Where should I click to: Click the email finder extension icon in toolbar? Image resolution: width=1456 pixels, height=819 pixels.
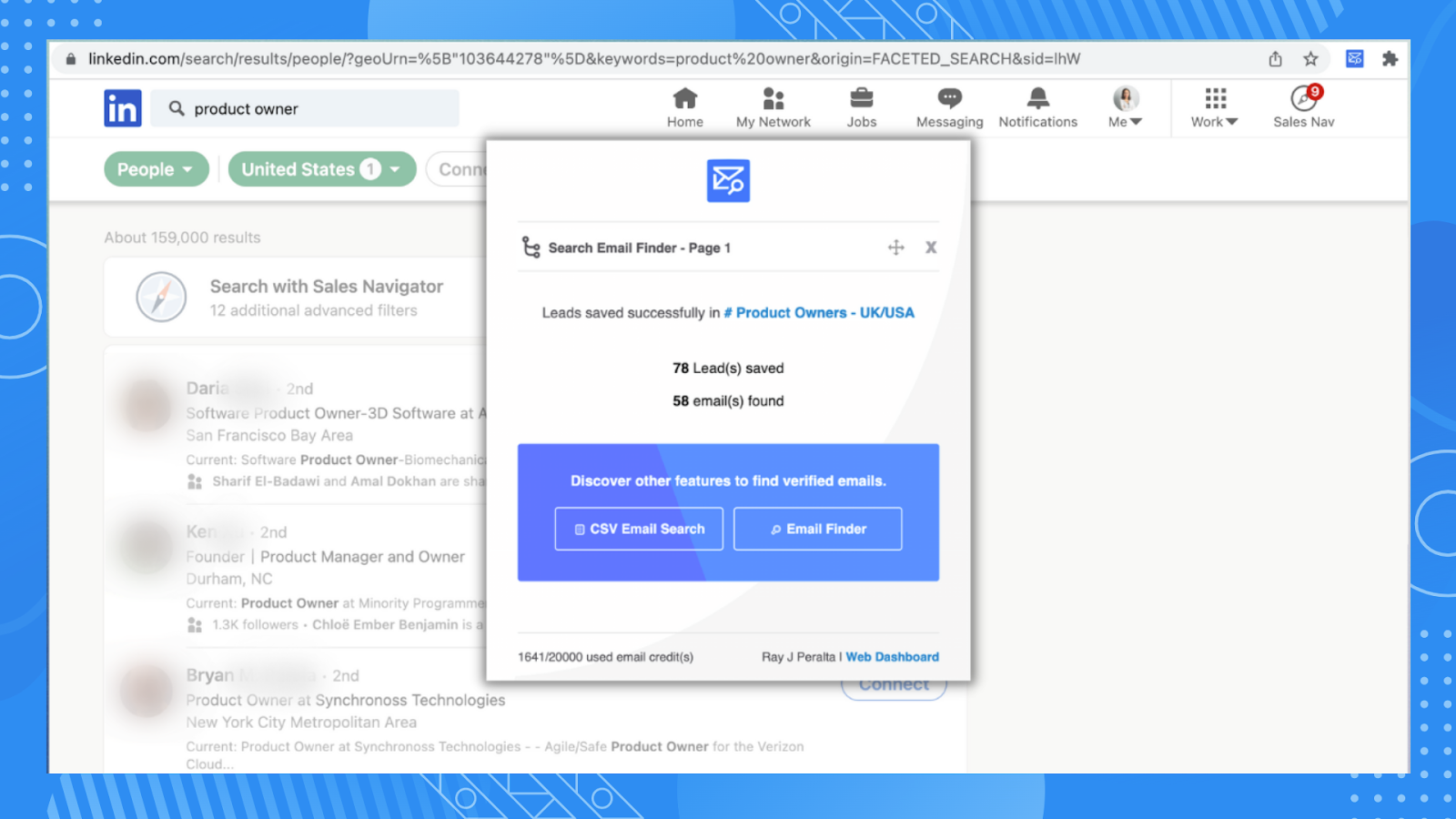coord(1355,59)
